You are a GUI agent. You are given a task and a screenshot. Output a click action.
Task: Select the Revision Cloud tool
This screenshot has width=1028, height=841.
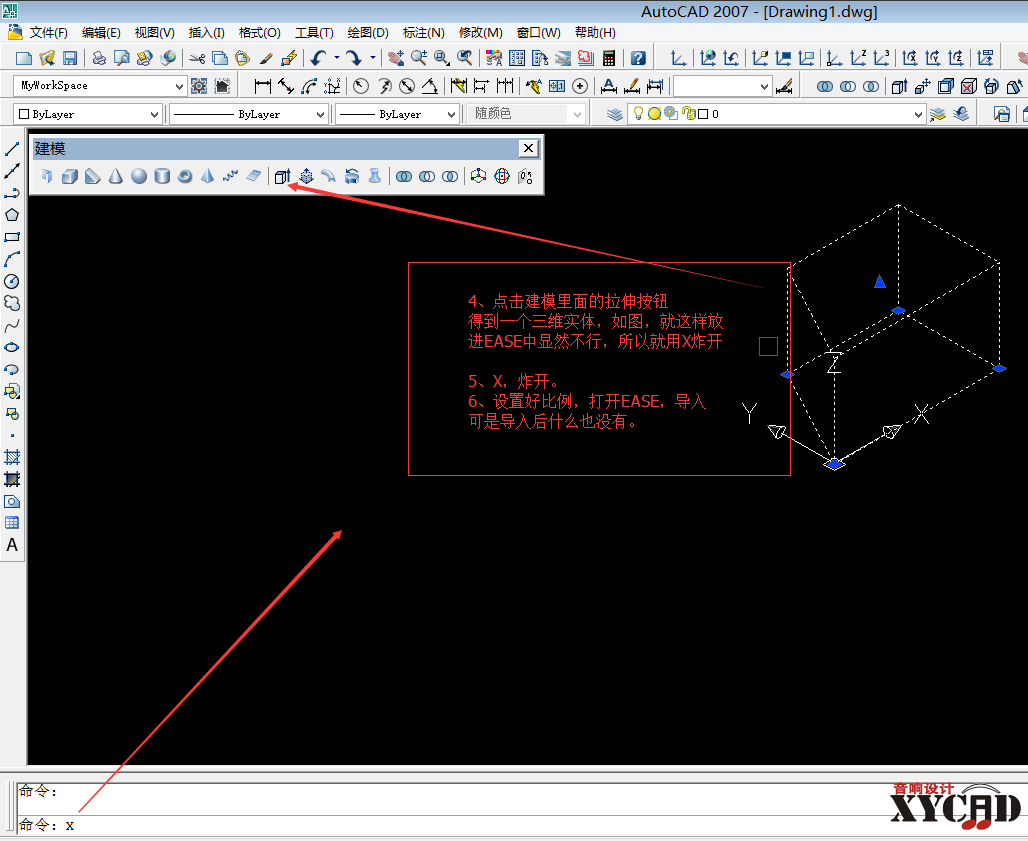12,303
